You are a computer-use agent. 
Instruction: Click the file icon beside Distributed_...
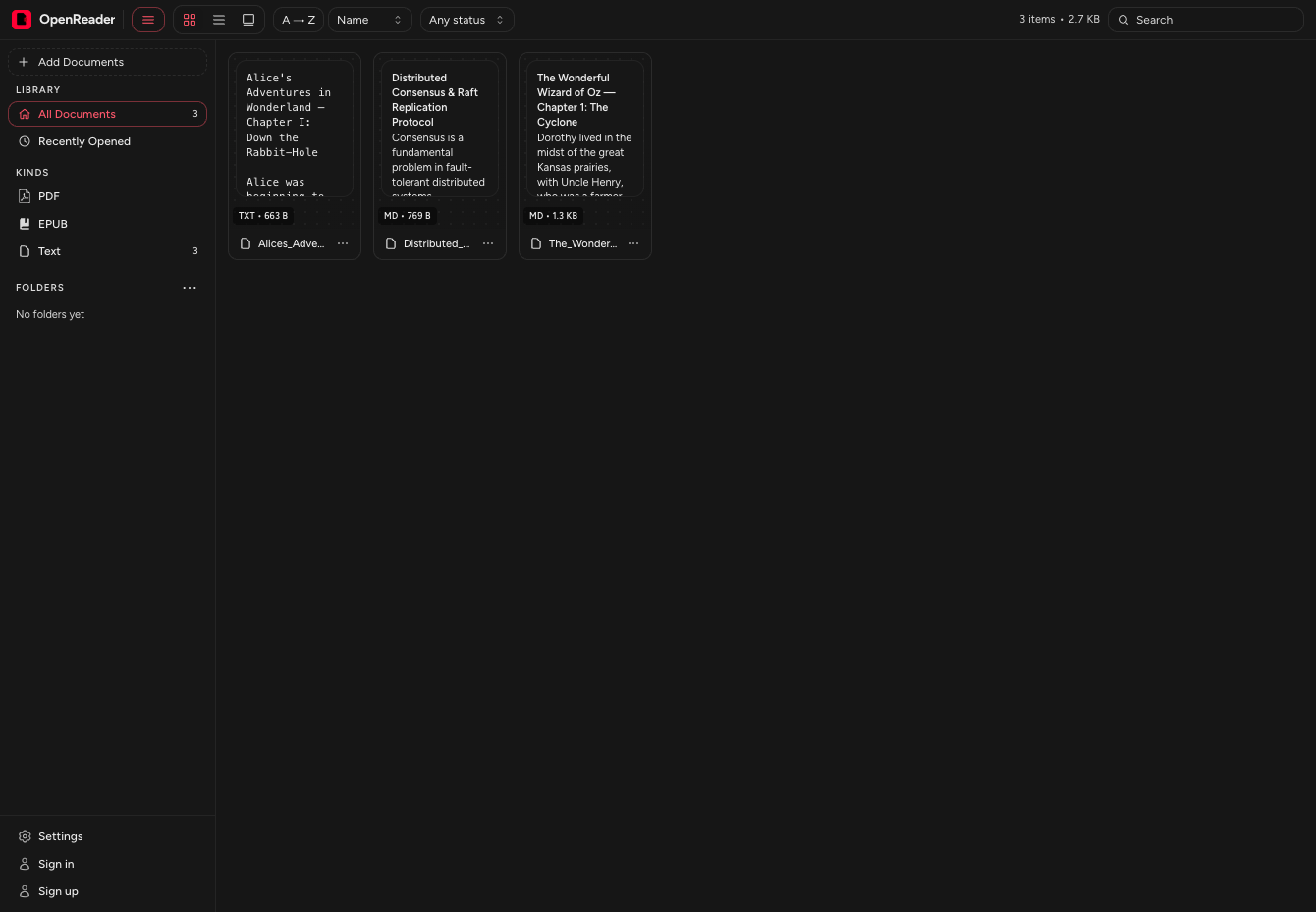(x=391, y=243)
